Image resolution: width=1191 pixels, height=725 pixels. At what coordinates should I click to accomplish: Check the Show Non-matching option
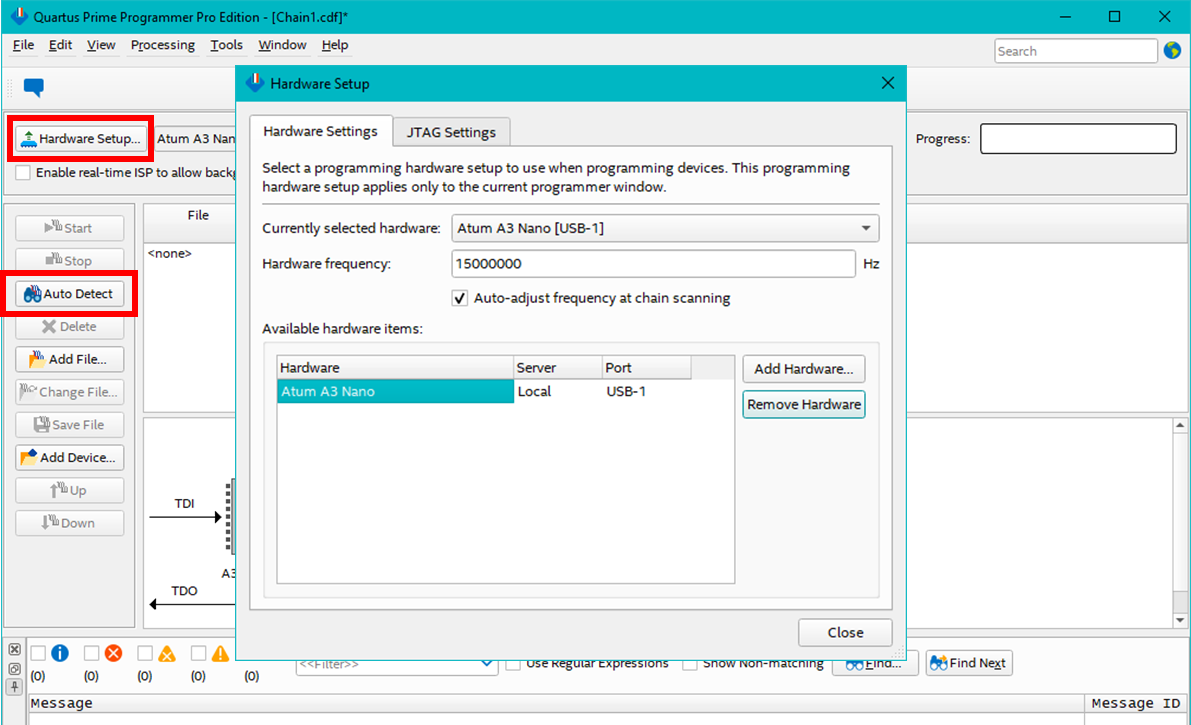pyautogui.click(x=690, y=663)
